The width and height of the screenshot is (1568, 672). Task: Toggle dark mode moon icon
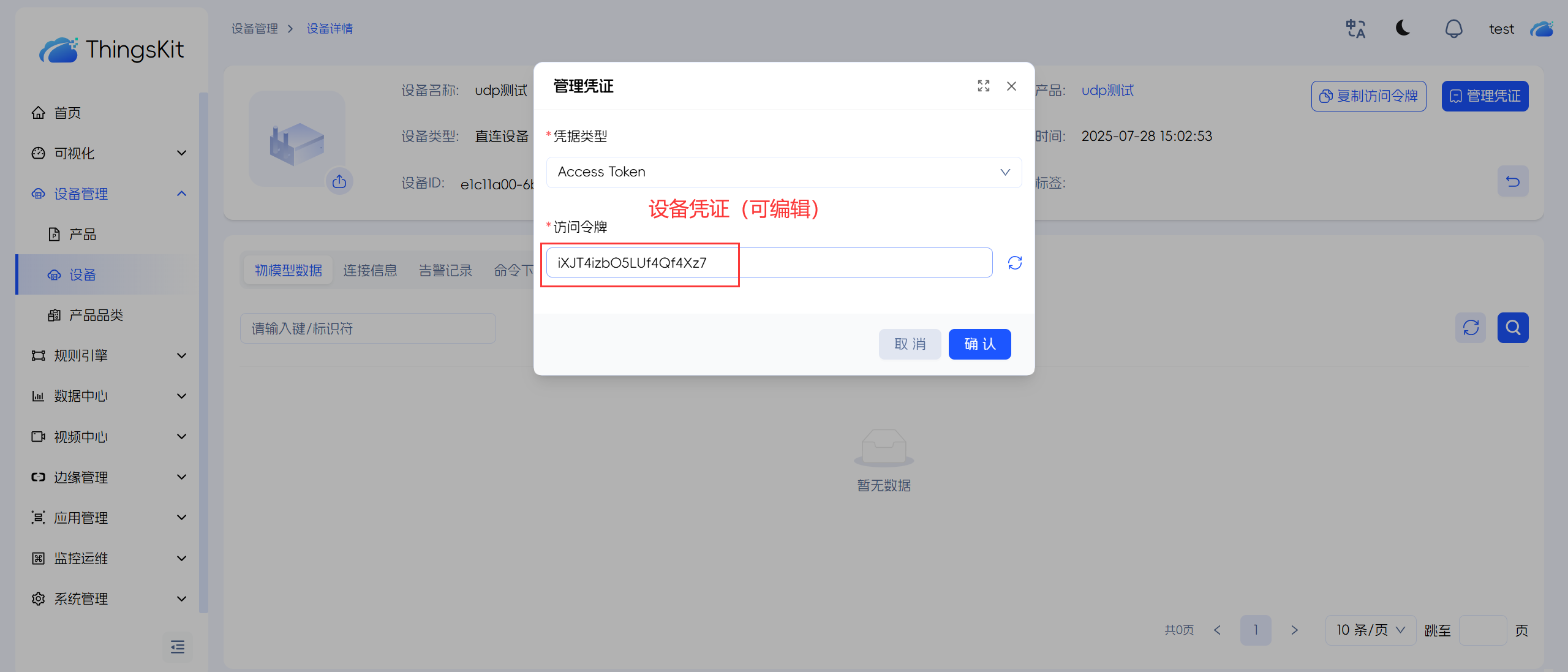tap(1403, 29)
